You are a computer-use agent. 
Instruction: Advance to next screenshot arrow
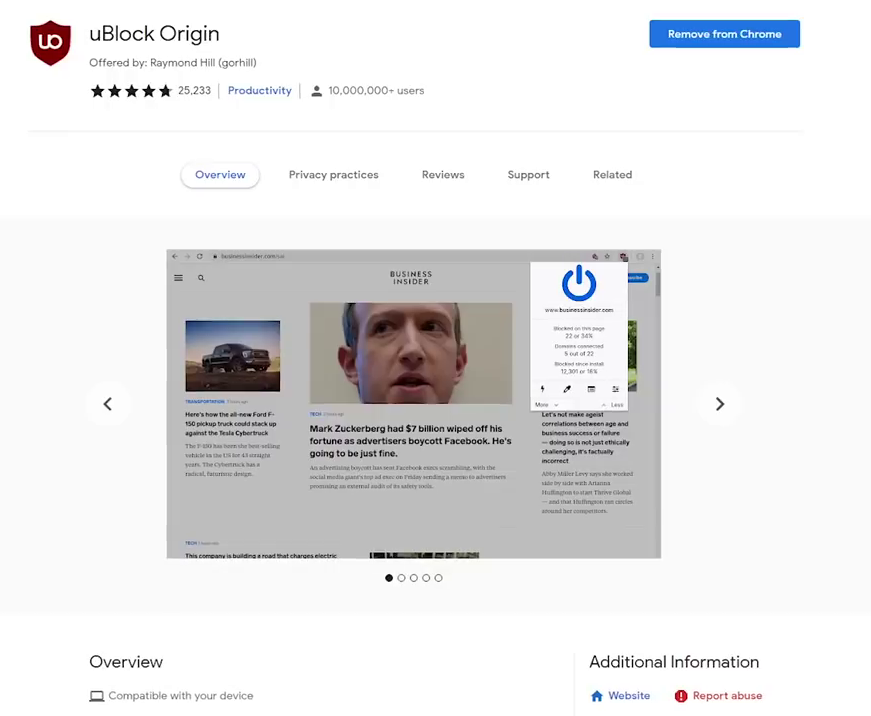719,404
